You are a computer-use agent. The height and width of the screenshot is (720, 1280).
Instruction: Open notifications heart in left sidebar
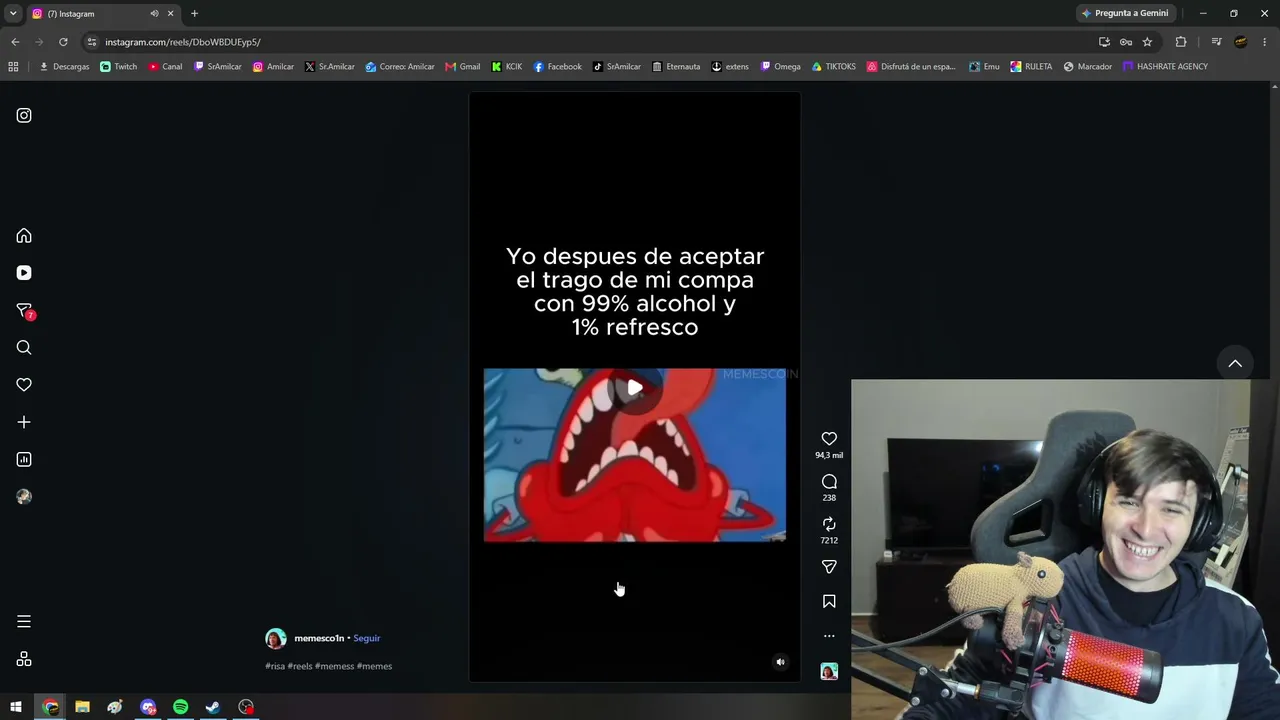[x=24, y=385]
